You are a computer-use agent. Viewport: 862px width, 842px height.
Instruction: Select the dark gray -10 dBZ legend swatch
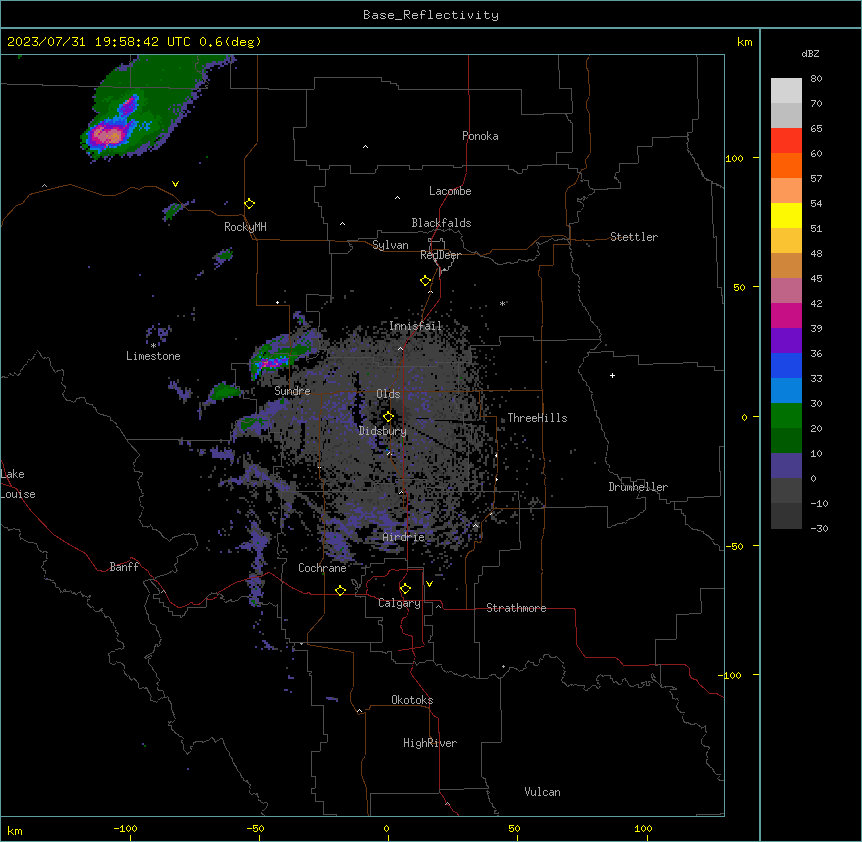coord(786,516)
